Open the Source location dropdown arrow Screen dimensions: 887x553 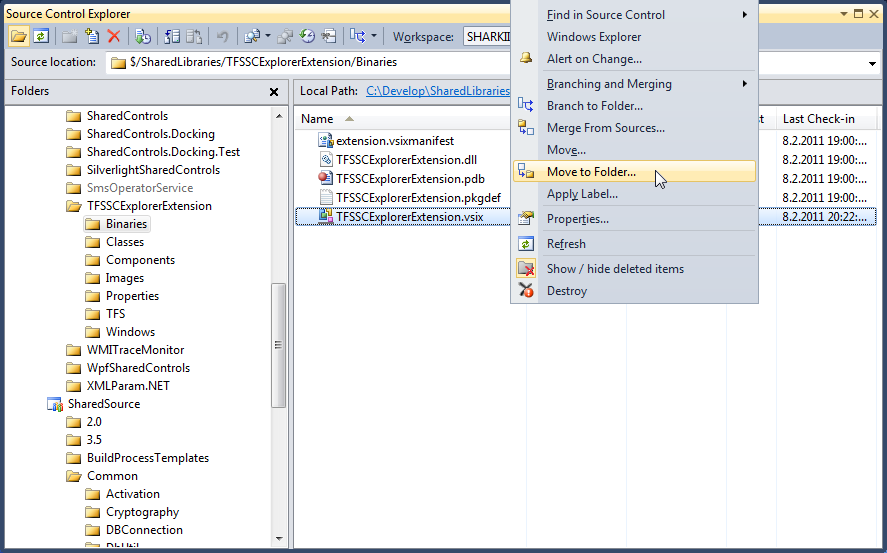873,63
